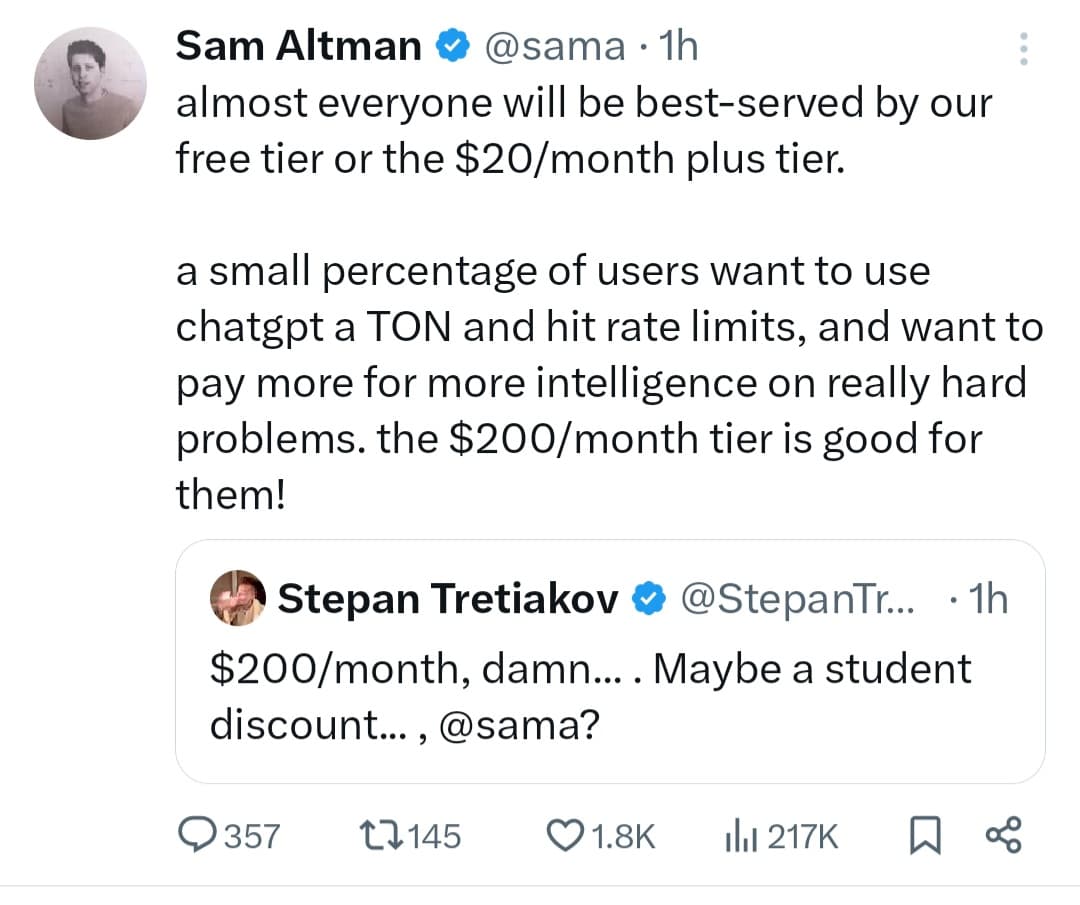Click the Sam Altman display name

coord(298,47)
